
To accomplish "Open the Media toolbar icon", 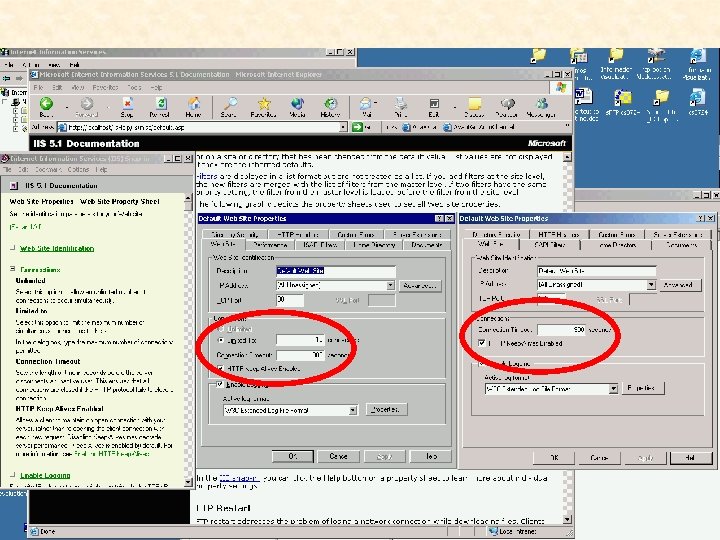I will point(298,107).
